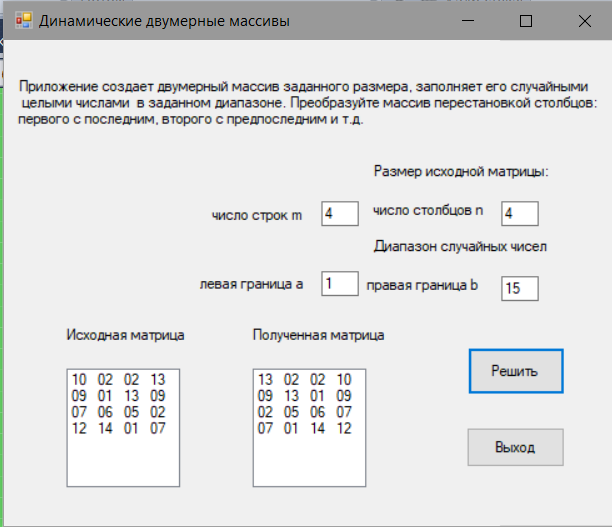Screen dimensions: 612x527
Task: Focus the число столбцов n input field
Action: [519, 214]
